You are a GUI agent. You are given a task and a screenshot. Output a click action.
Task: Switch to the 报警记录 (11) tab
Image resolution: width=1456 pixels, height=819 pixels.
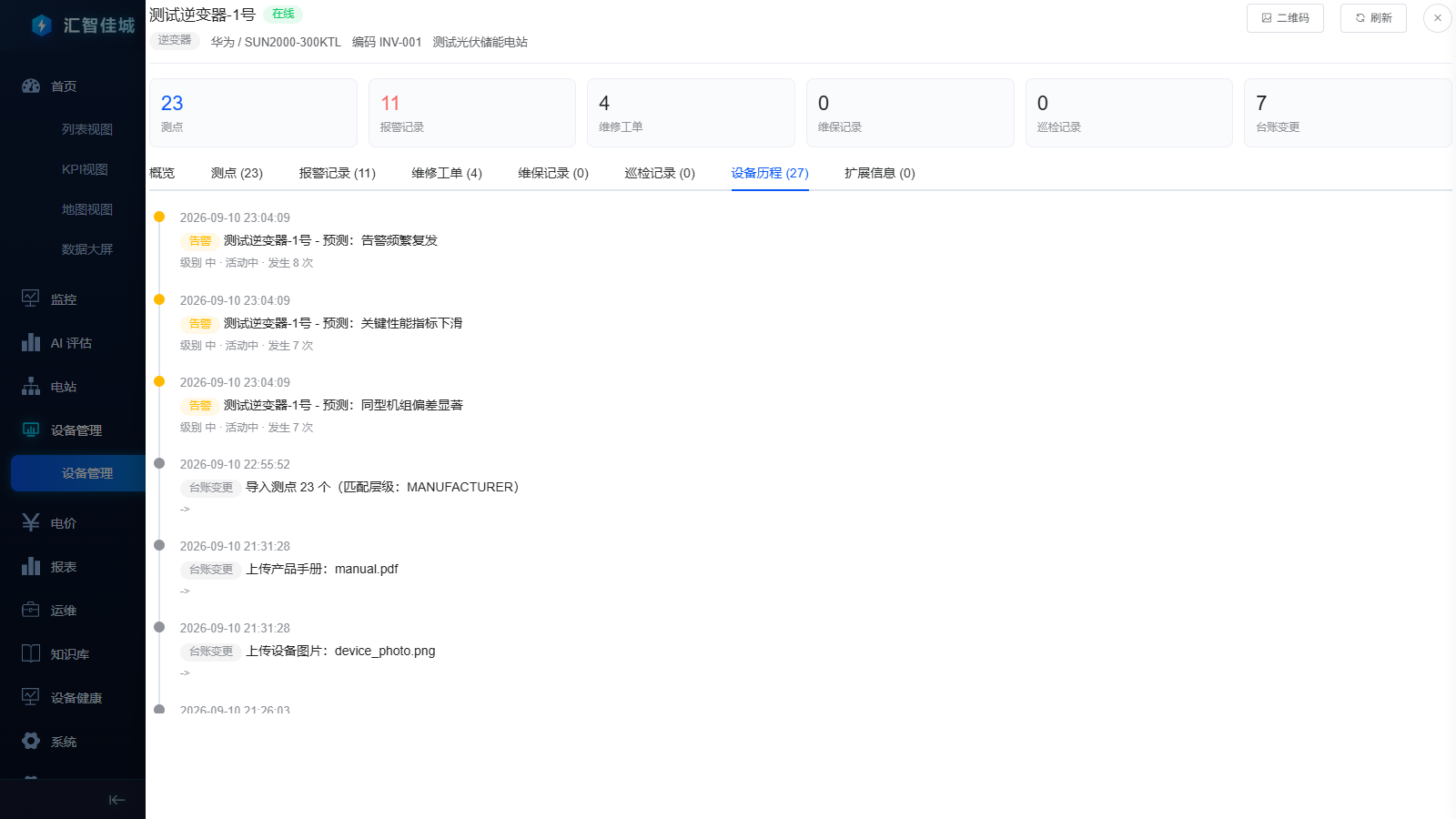pyautogui.click(x=337, y=173)
